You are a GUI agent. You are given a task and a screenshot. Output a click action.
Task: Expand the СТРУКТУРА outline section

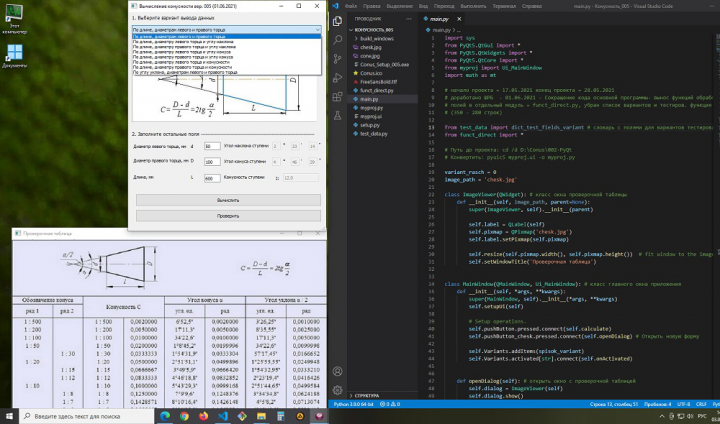point(368,396)
